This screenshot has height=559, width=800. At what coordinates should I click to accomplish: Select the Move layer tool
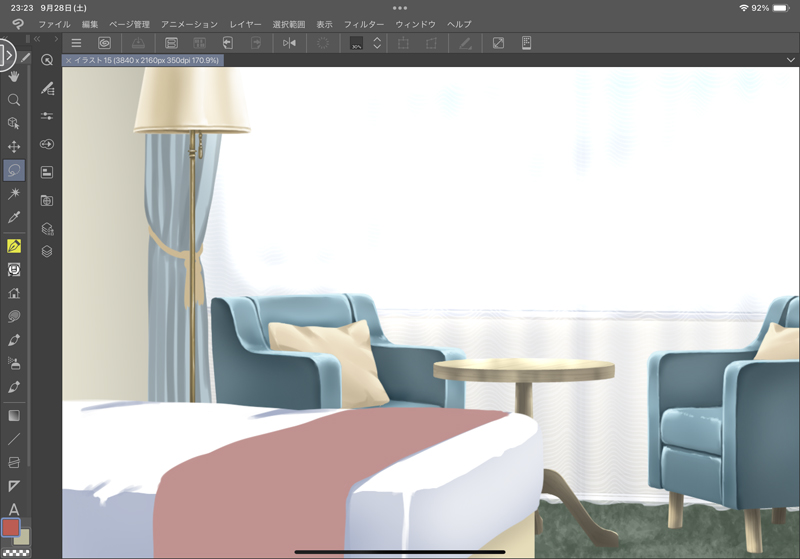[14, 147]
